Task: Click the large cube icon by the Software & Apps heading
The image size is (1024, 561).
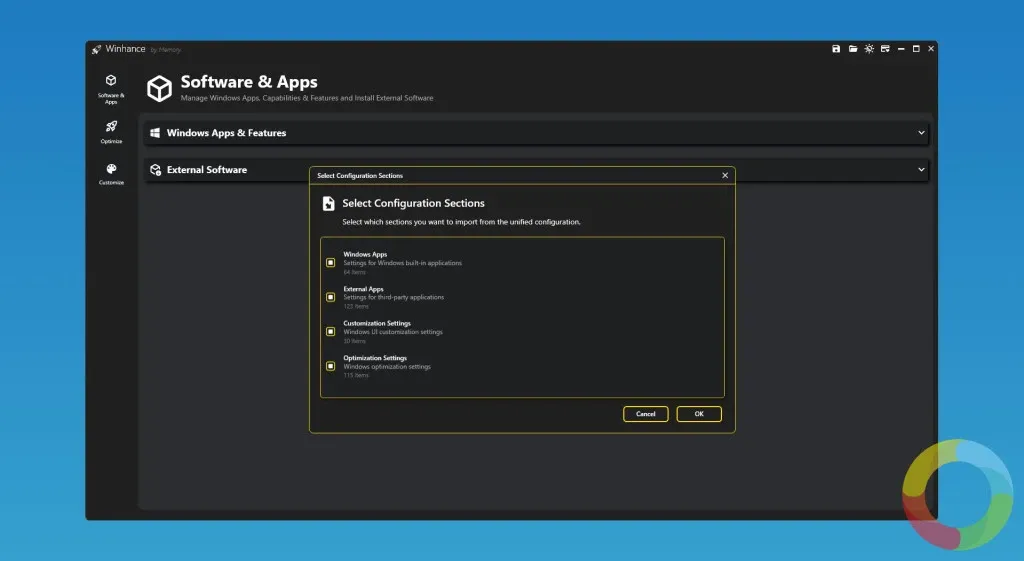Action: tap(159, 88)
